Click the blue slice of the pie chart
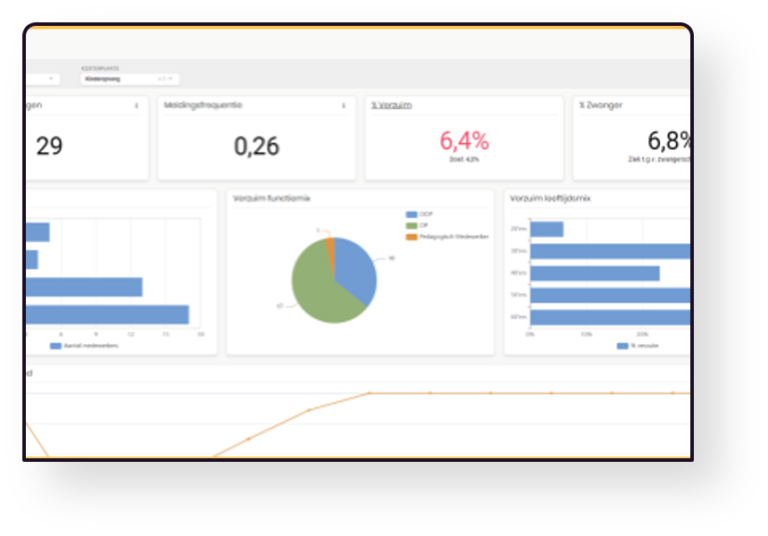Viewport: 768px width, 536px height. pyautogui.click(x=356, y=267)
